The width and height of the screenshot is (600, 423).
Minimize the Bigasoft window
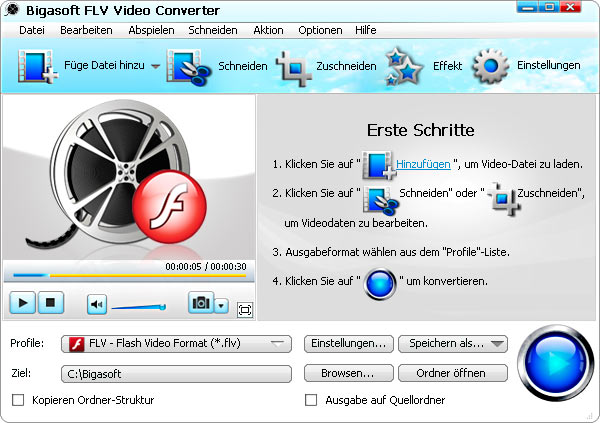point(527,7)
